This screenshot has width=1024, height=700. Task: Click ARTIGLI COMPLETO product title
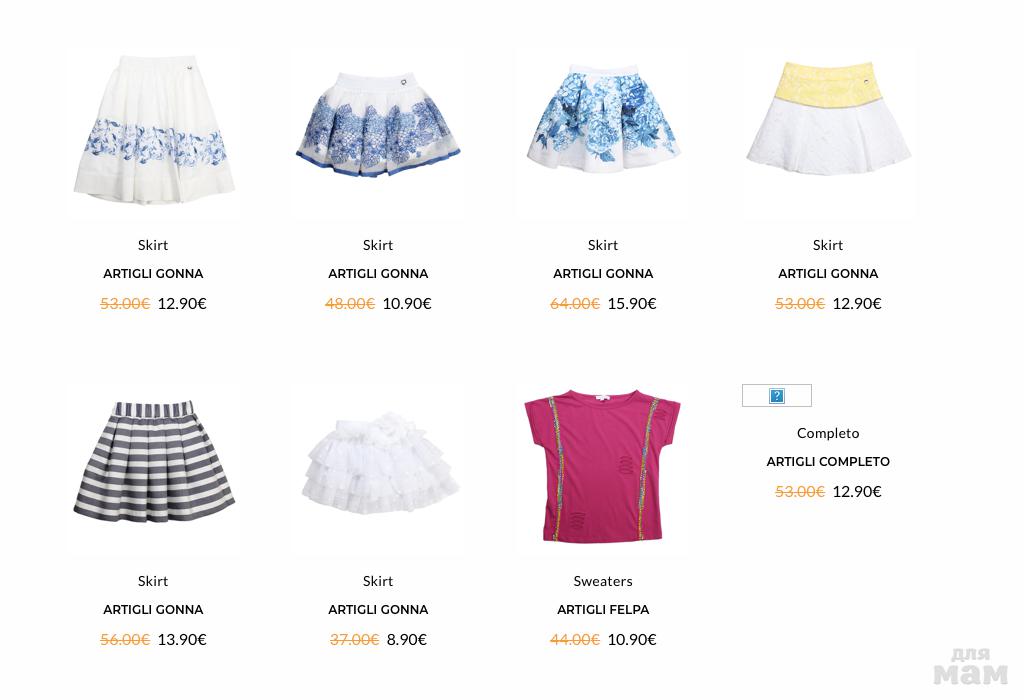828,462
